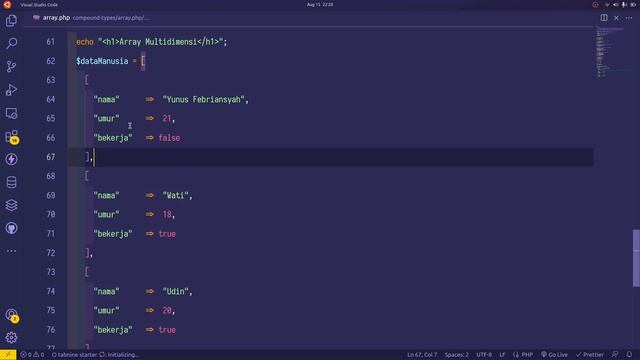640x360 pixels.
Task: Open the Source Control view
Action: 11,67
